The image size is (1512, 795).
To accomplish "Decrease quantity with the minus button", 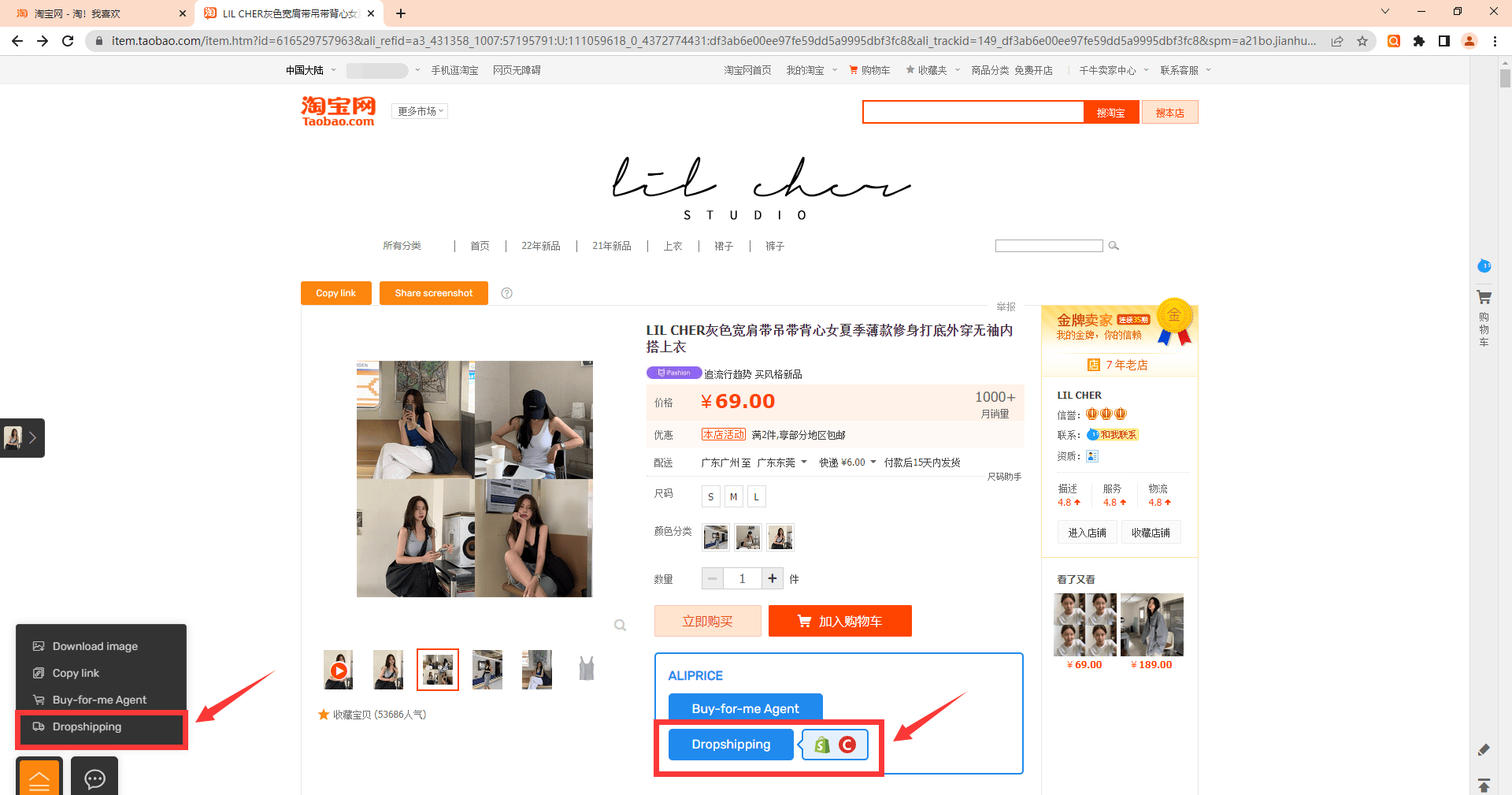I will [x=713, y=578].
